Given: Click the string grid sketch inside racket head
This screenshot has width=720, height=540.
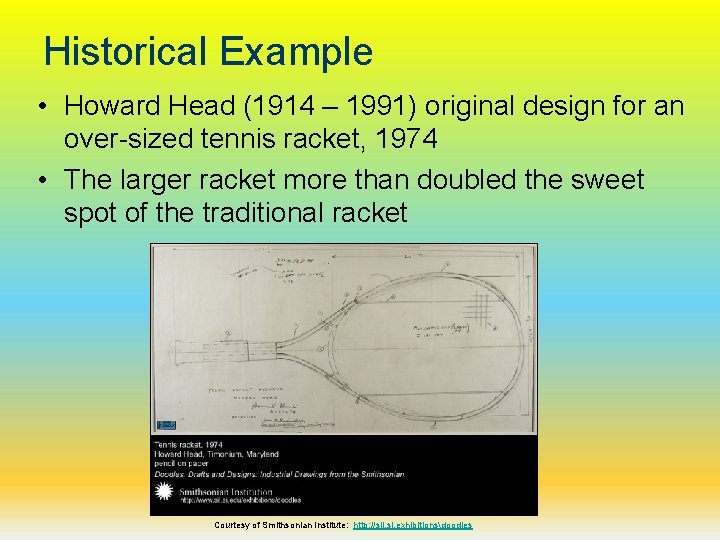Looking at the screenshot, I should point(478,309).
